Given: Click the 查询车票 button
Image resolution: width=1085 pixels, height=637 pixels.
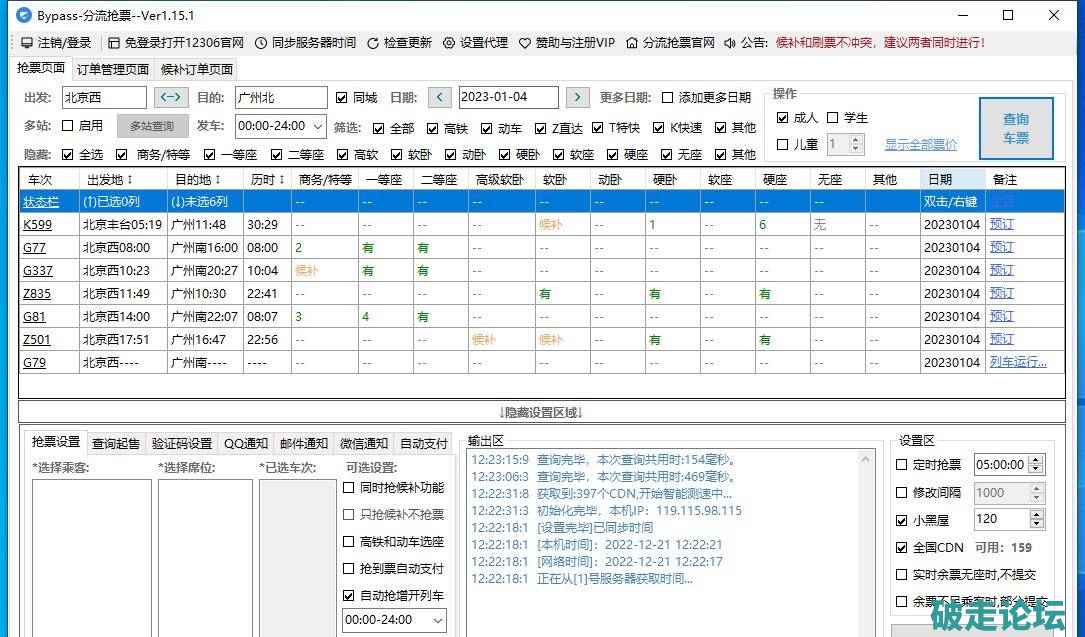Looking at the screenshot, I should tap(1015, 128).
